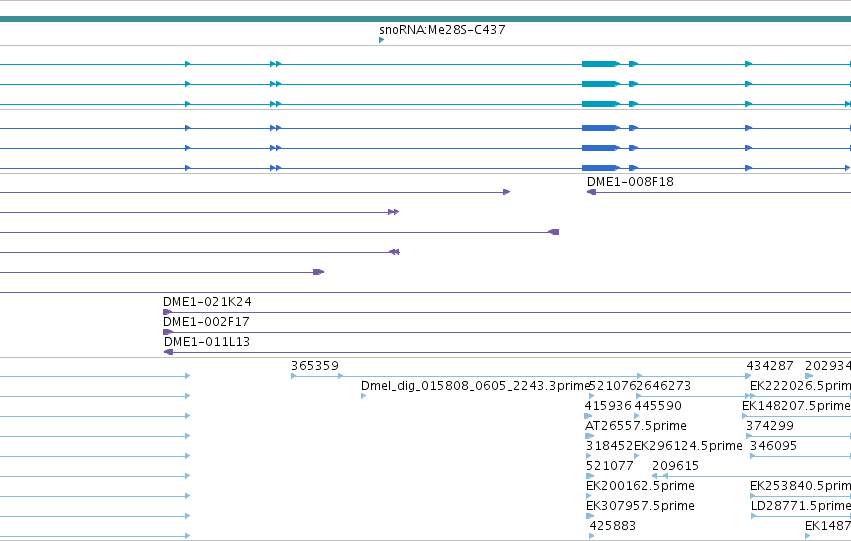
Task: Click the DME1-002F17 start arrow marker
Action: click(168, 332)
